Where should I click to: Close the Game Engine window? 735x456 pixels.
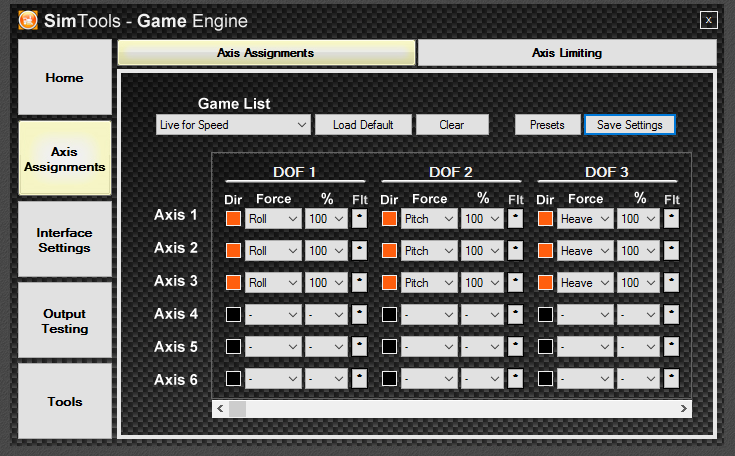[x=708, y=20]
